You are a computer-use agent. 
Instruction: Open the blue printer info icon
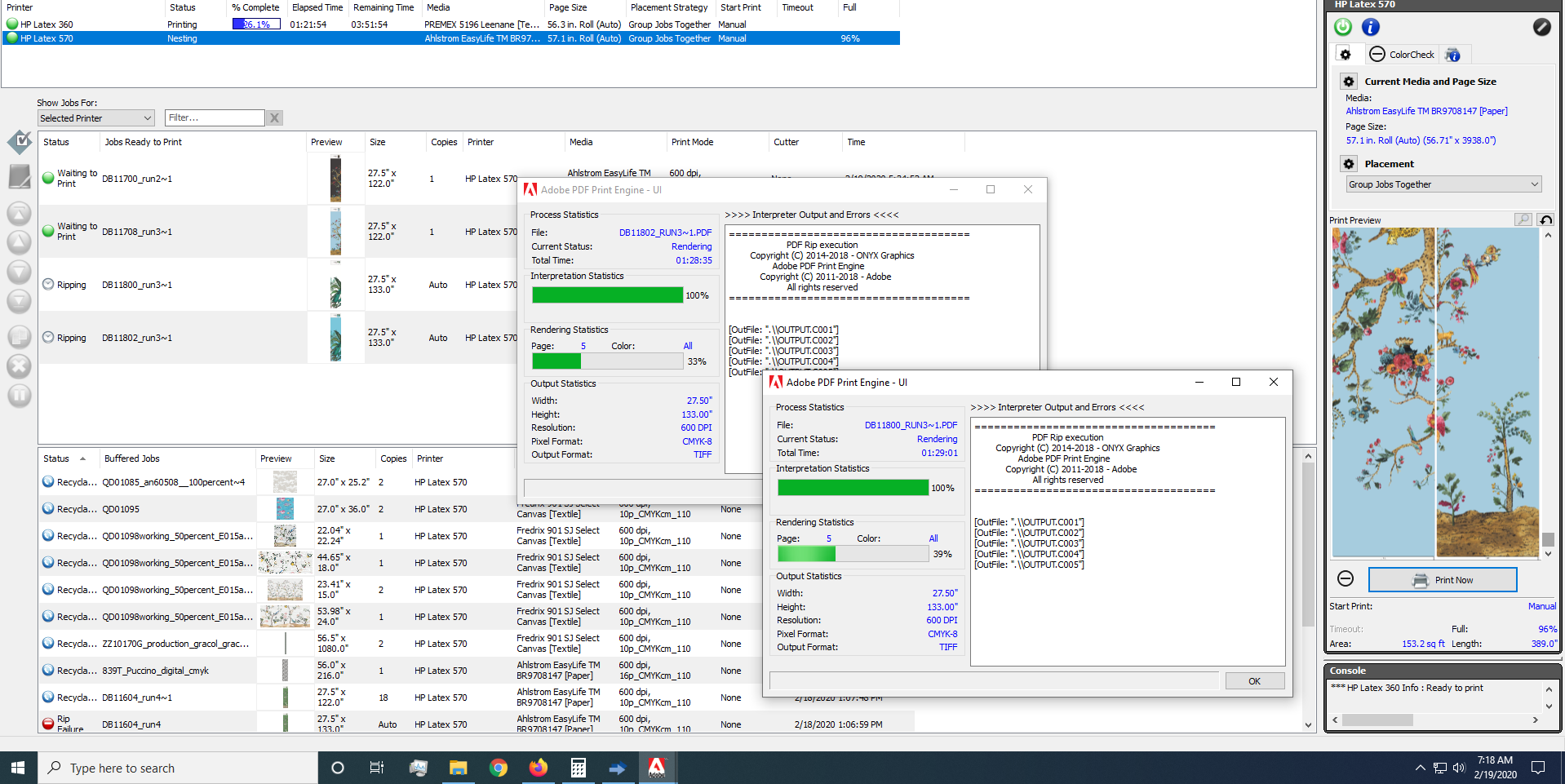[1371, 27]
